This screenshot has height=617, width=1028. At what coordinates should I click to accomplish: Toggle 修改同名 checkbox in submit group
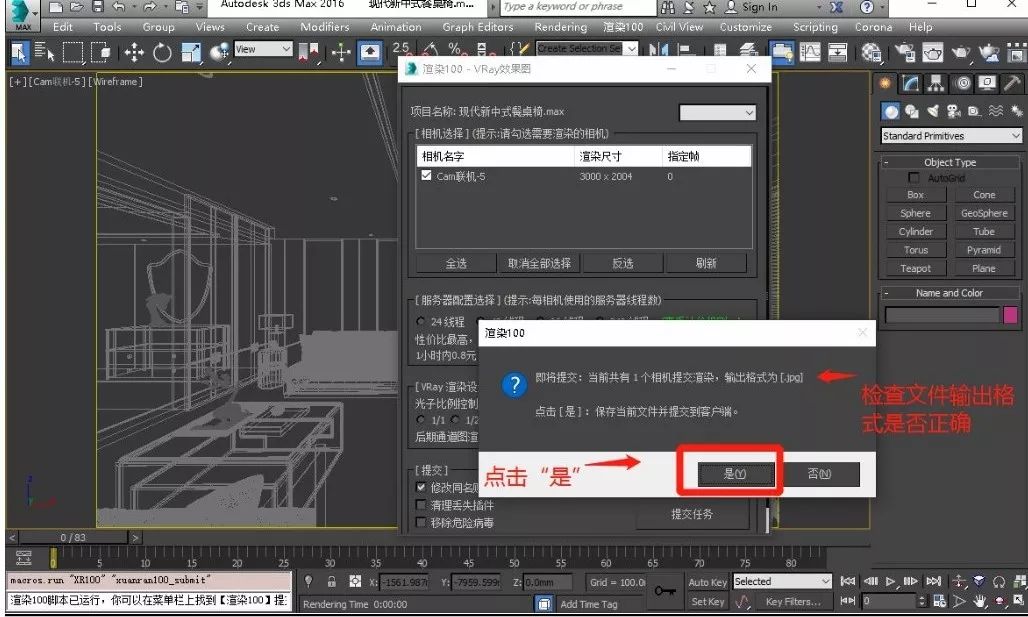point(421,487)
